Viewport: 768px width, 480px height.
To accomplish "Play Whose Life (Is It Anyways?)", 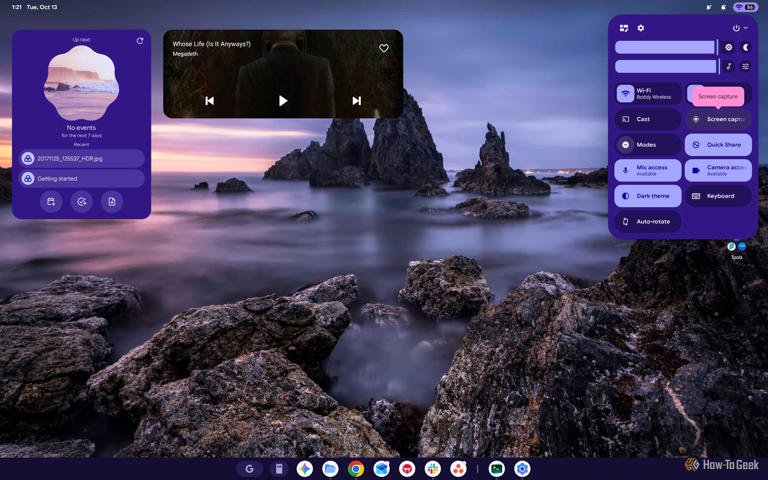I will coord(283,100).
